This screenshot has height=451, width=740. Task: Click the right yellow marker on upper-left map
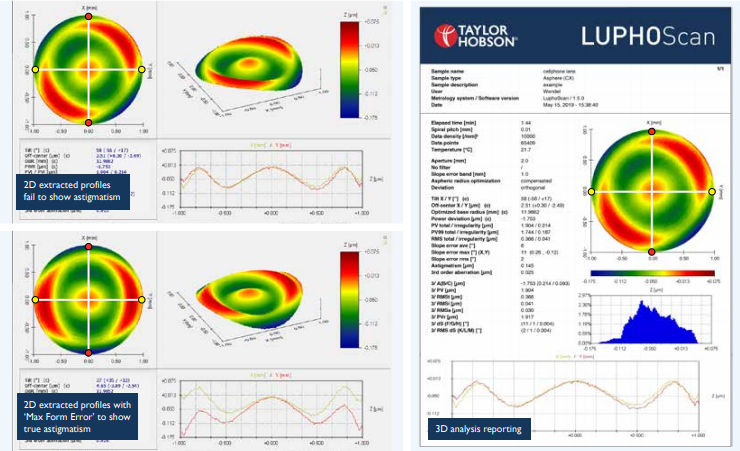tap(142, 70)
